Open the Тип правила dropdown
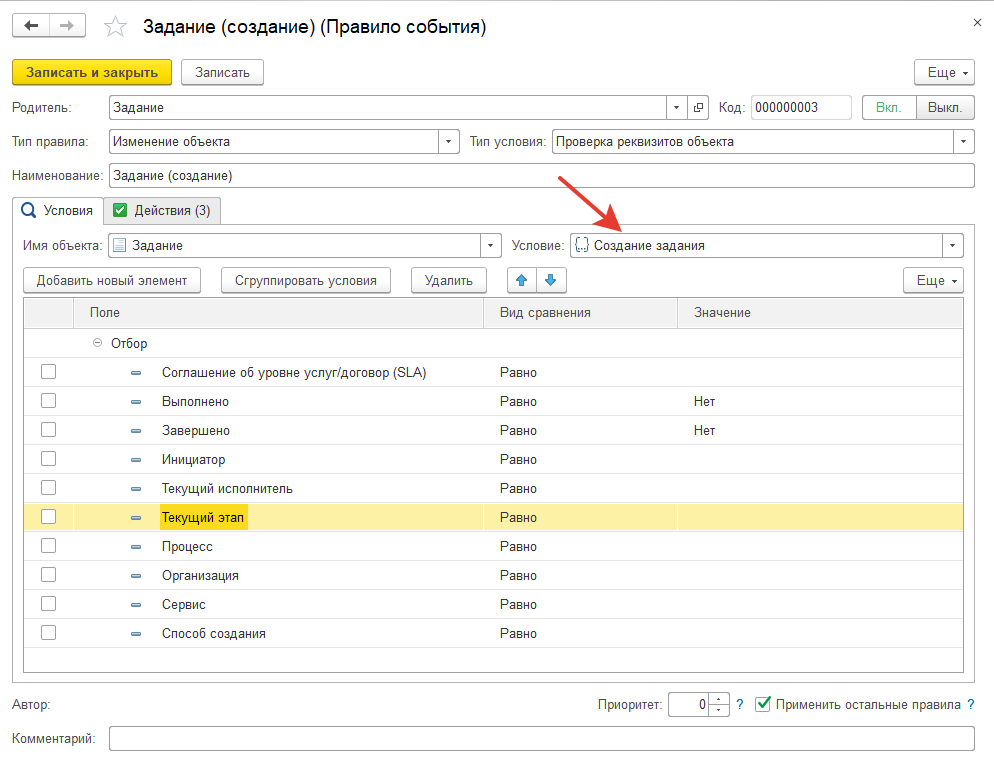This screenshot has height=763, width=994. point(448,142)
